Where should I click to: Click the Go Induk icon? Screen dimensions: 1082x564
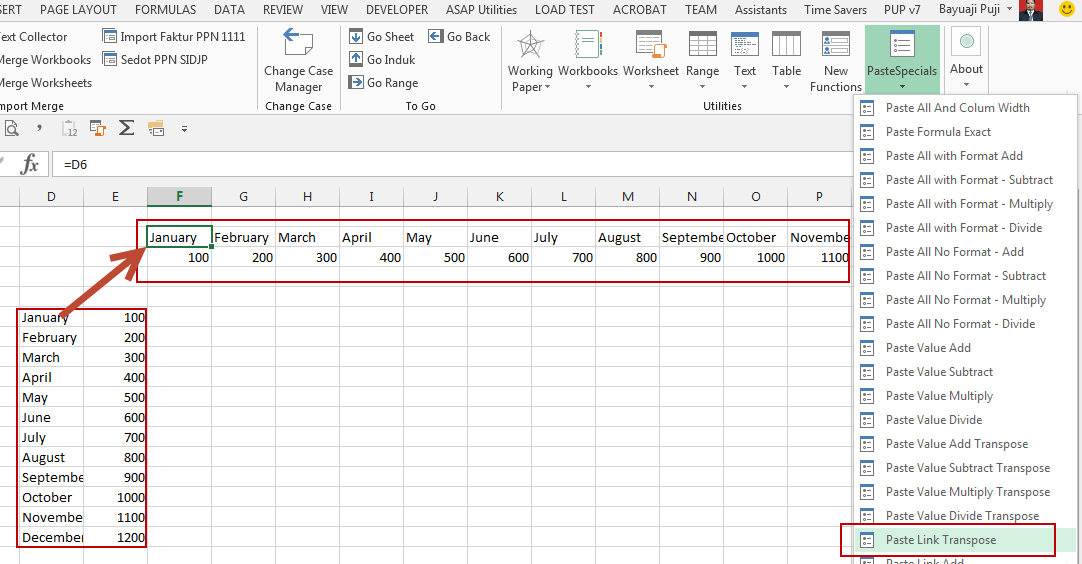(x=356, y=60)
